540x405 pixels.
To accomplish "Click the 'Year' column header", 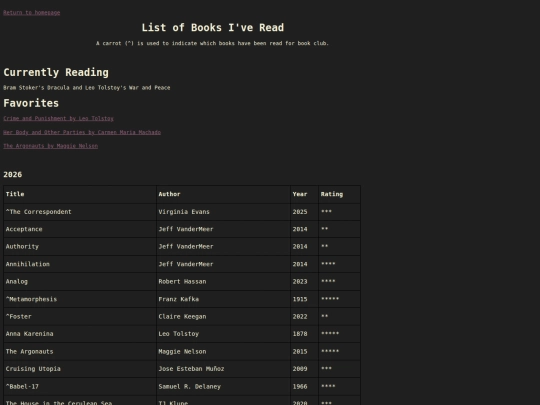I will pyautogui.click(x=304, y=194).
